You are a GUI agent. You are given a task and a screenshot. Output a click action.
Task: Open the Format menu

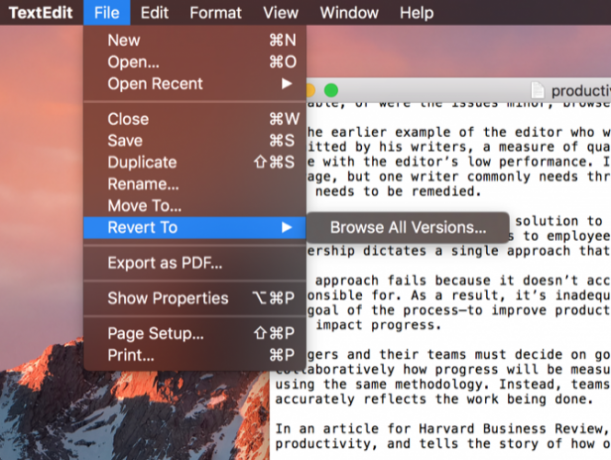(215, 13)
